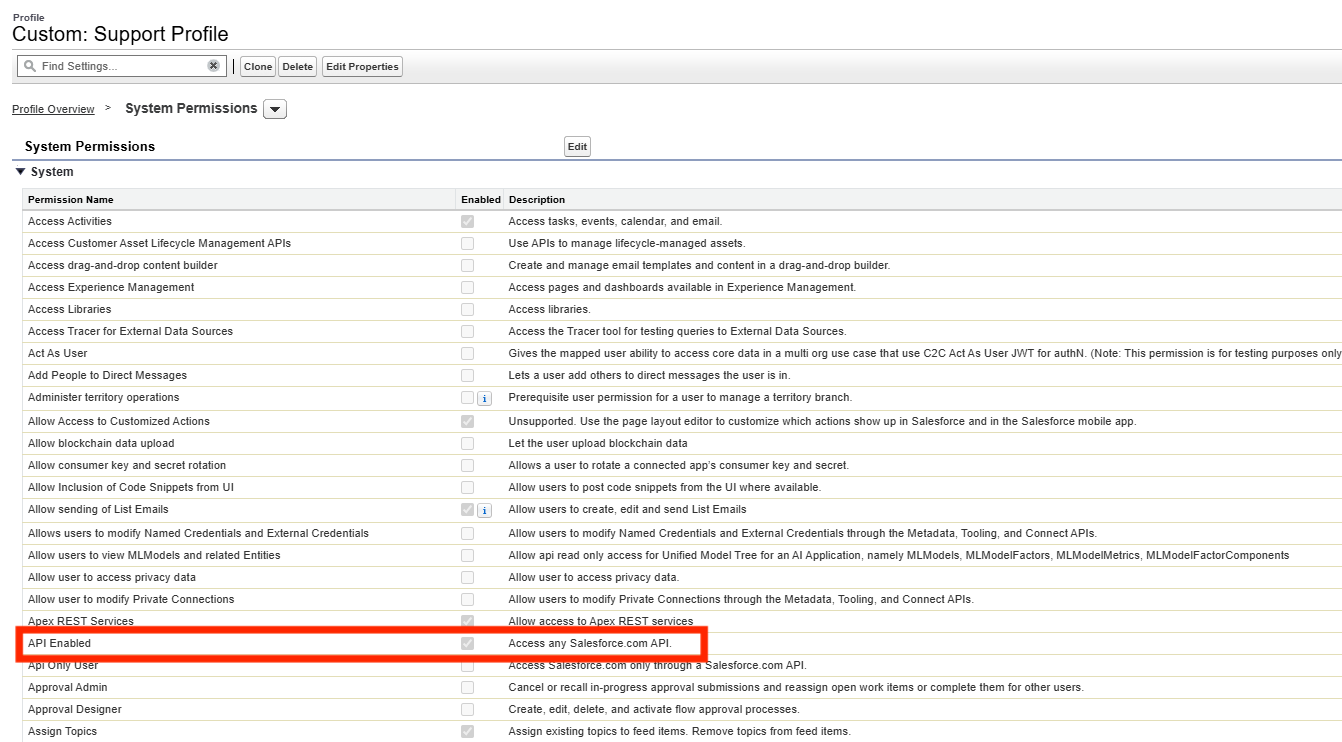Screen dimensions: 1342x742
Task: Click the magnifier icon in Find Settings
Action: pyautogui.click(x=30, y=66)
